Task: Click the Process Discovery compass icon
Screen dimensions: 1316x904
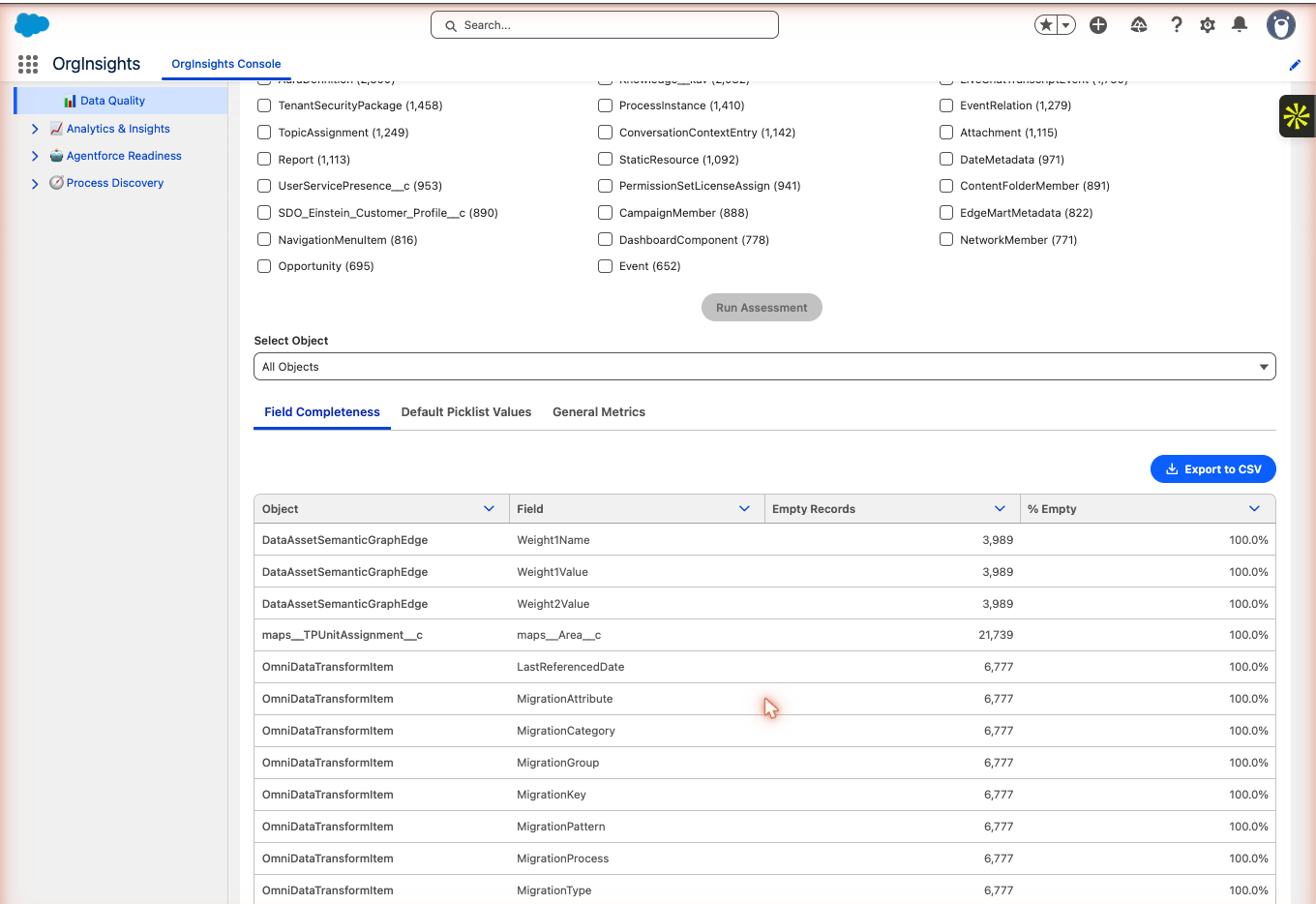Action: (56, 183)
